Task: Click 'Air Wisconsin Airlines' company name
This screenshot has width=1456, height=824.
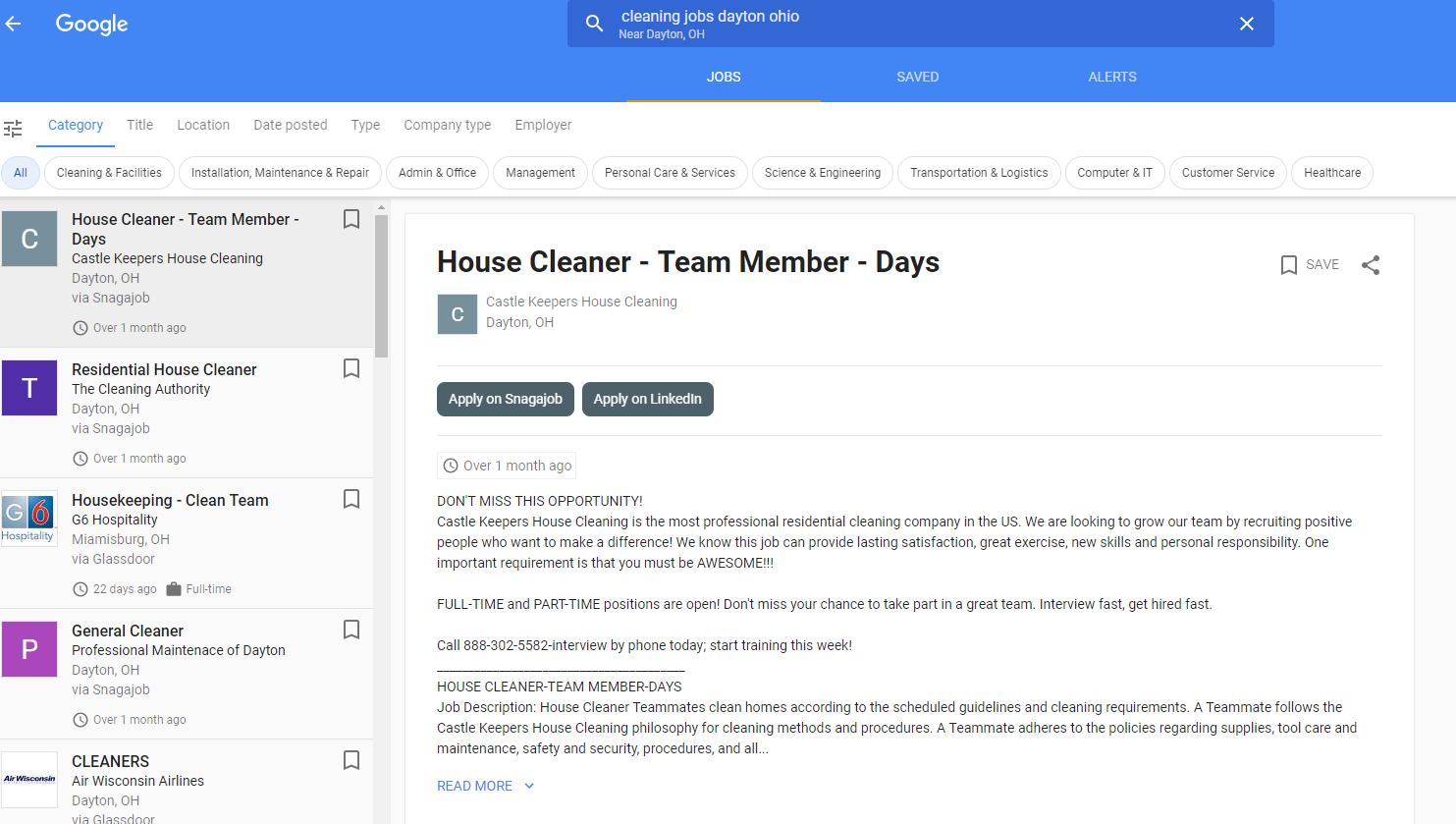Action: [x=138, y=781]
